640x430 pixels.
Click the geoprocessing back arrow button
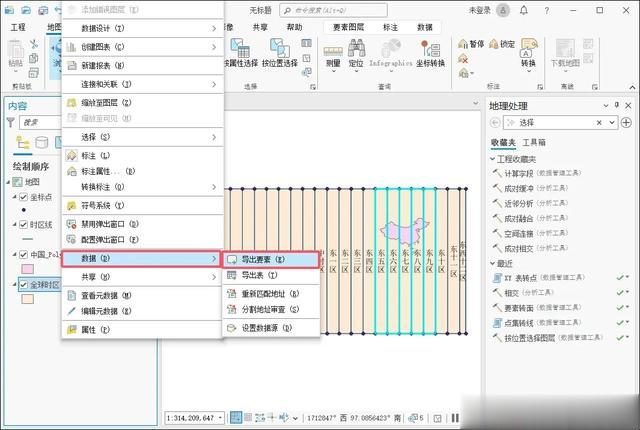[x=495, y=122]
